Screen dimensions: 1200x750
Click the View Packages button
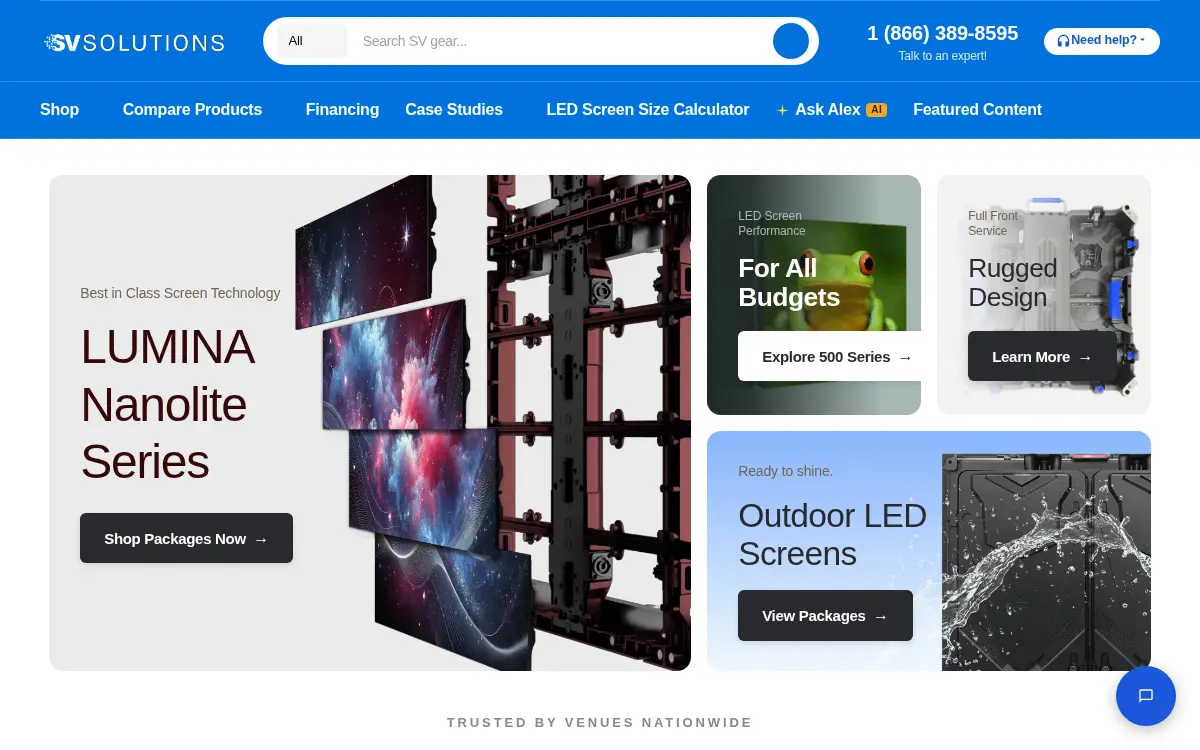tap(825, 615)
